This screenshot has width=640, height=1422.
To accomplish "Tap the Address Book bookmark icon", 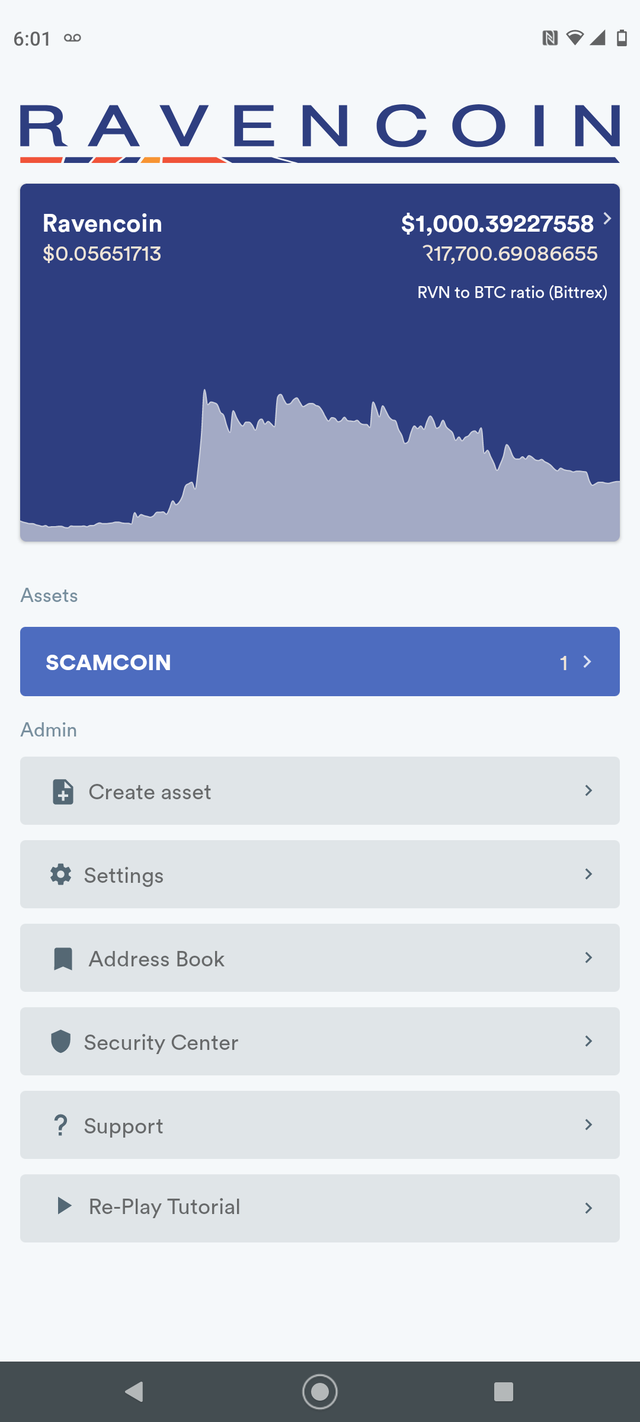I will (63, 959).
